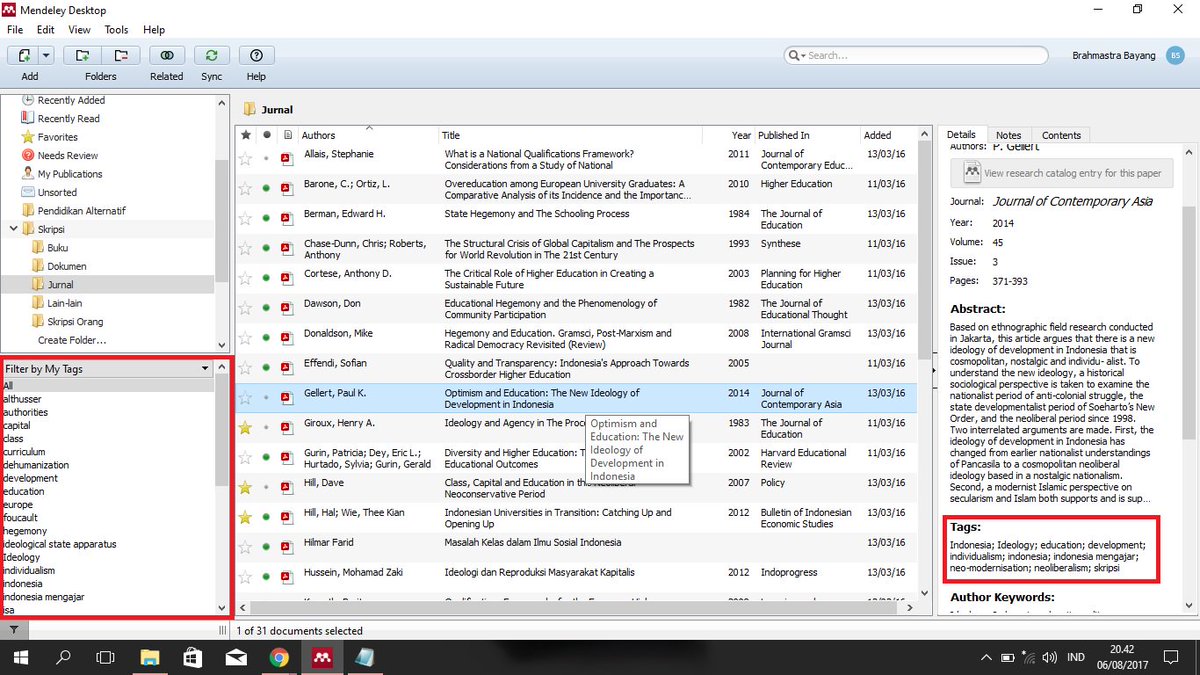Click the Related documents icon

pyautogui.click(x=167, y=56)
